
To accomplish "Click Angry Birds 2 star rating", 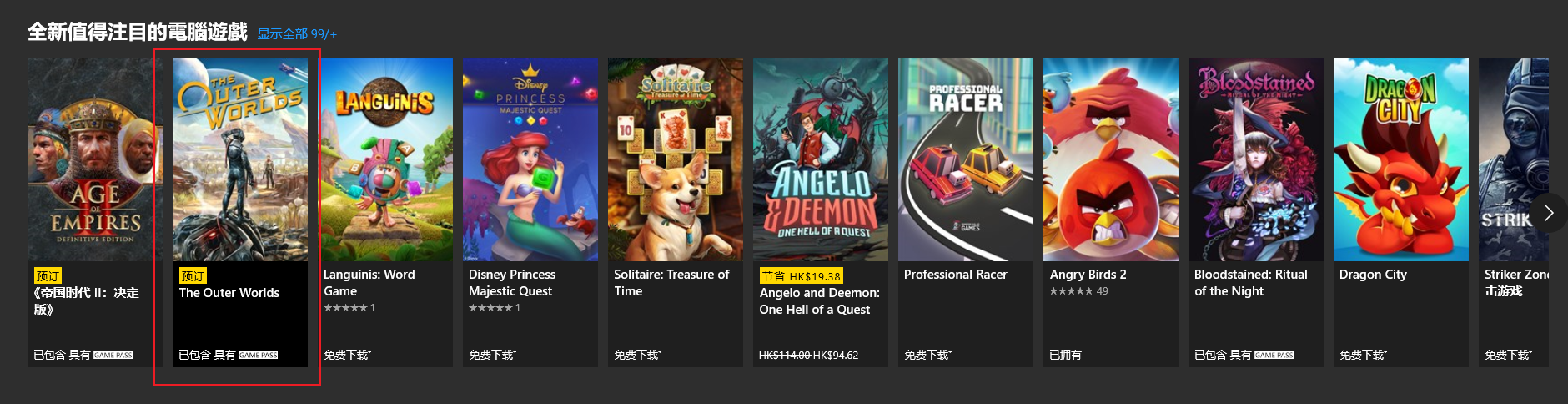I will (1071, 291).
